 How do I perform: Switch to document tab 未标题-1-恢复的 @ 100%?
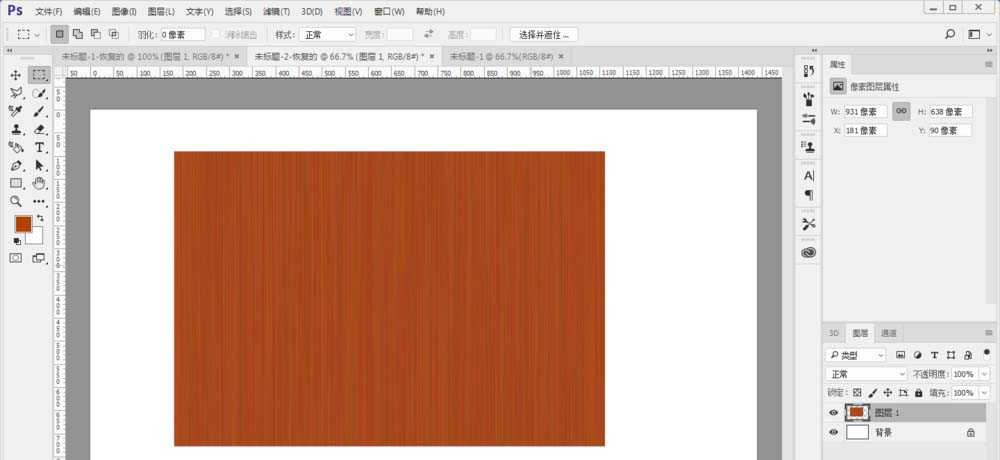click(x=145, y=56)
